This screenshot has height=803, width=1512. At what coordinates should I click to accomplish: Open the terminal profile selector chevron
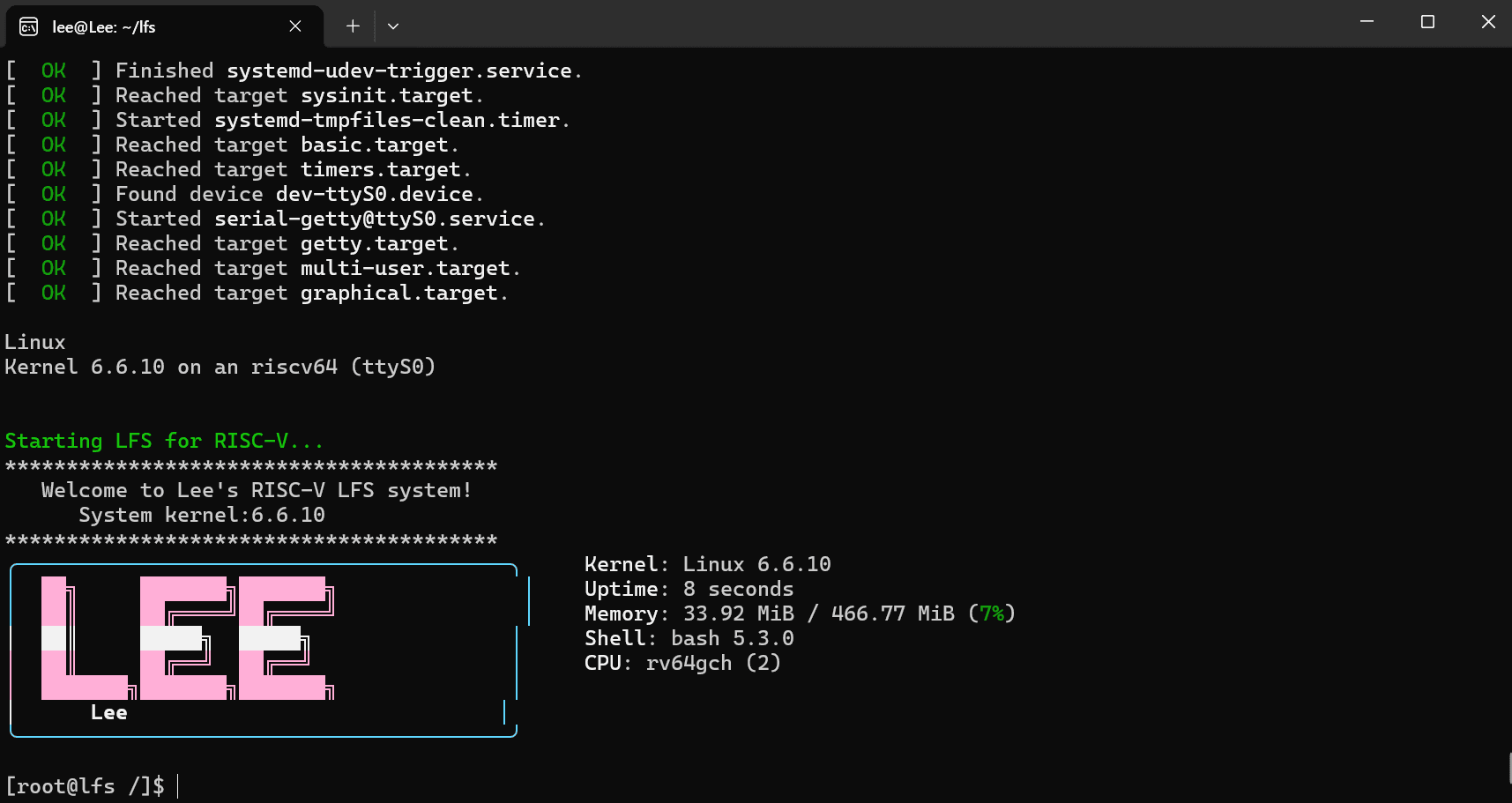coord(393,26)
